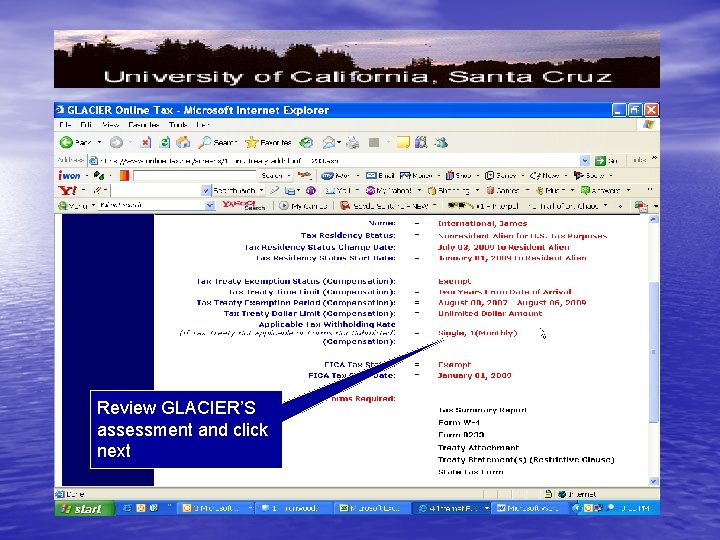
Task: Click the page scrollbar down arrow
Action: [653, 481]
